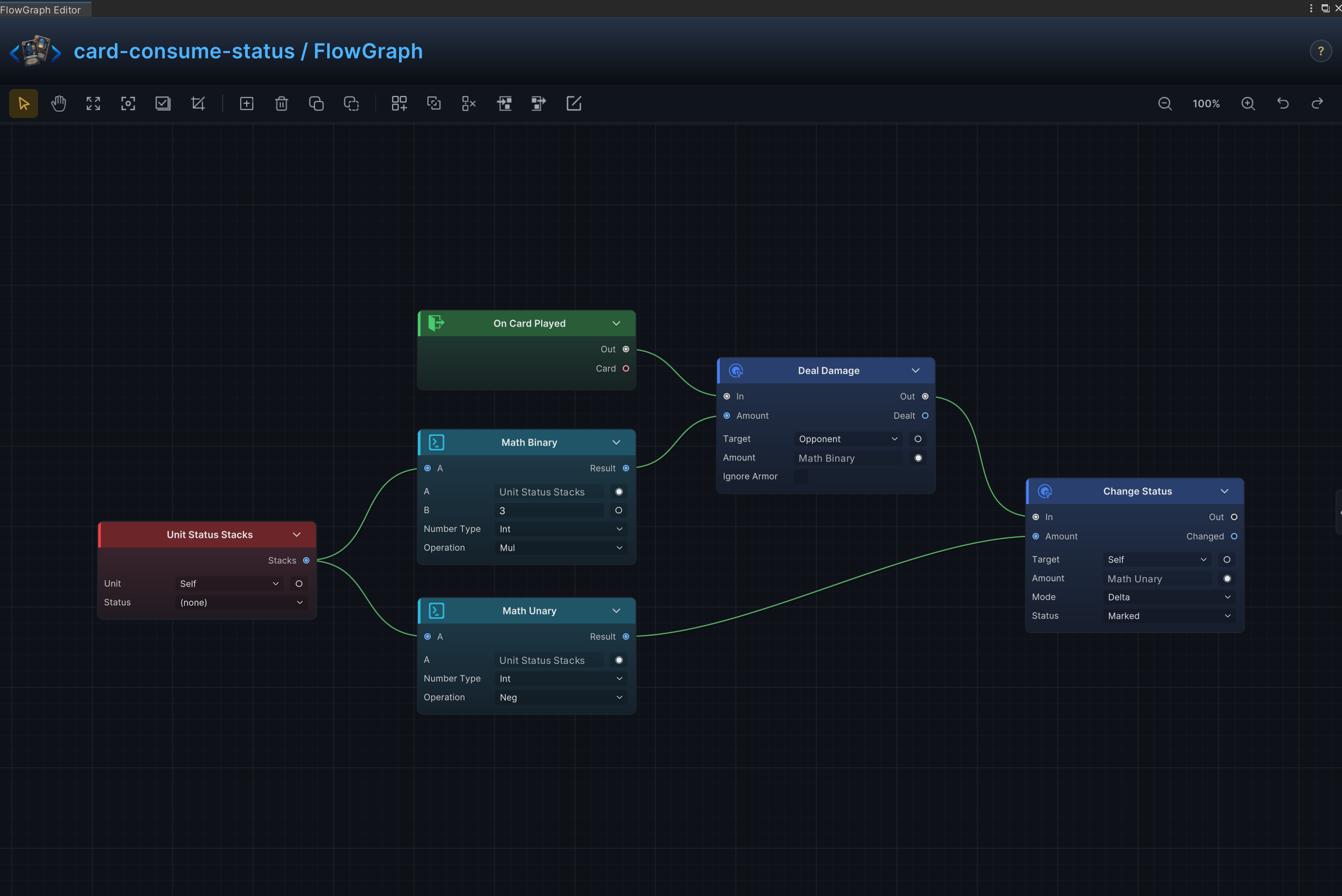Toggle the Ignore Armor checkbox
1342x896 pixels.
click(x=801, y=477)
